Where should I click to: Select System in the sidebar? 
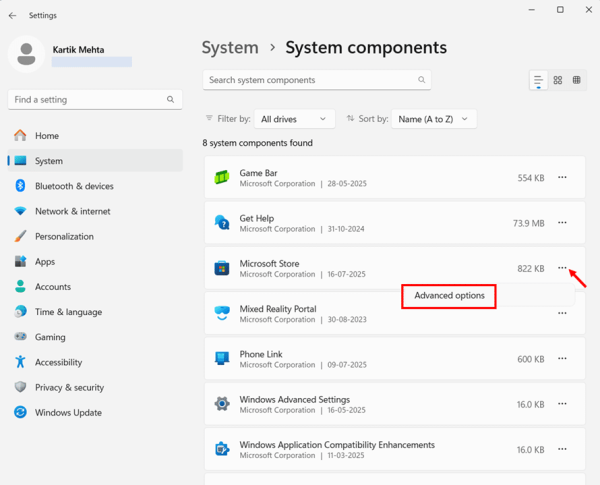tap(95, 161)
